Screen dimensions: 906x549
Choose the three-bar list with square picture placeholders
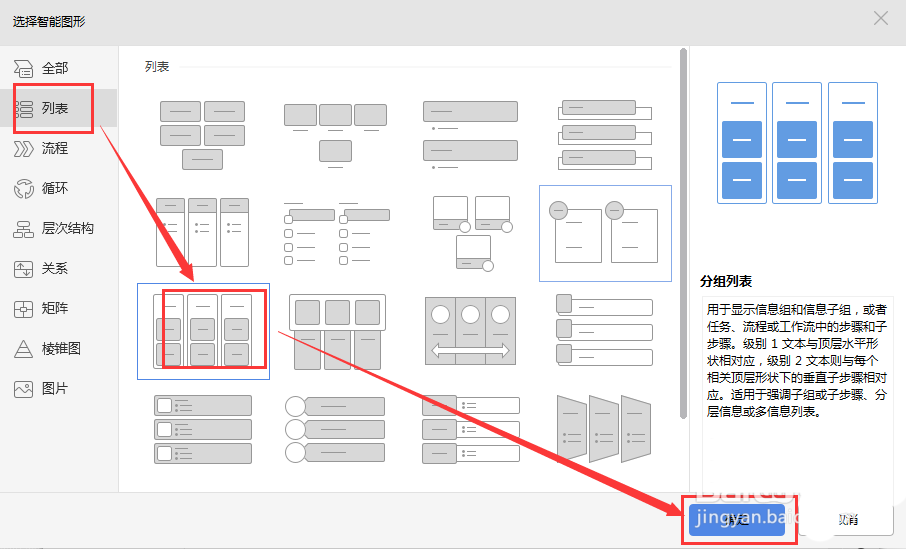203,429
